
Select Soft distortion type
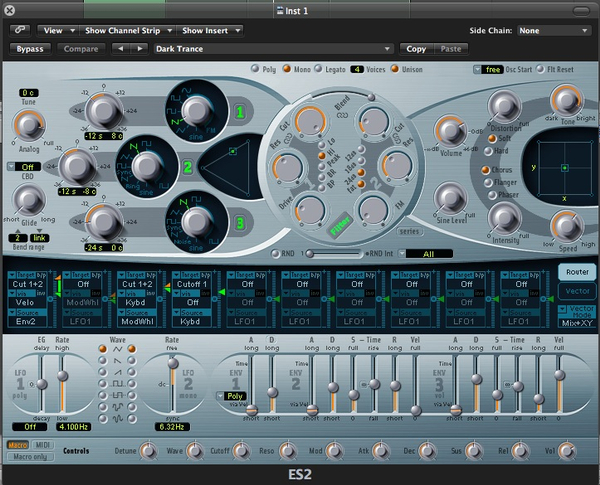coord(492,138)
